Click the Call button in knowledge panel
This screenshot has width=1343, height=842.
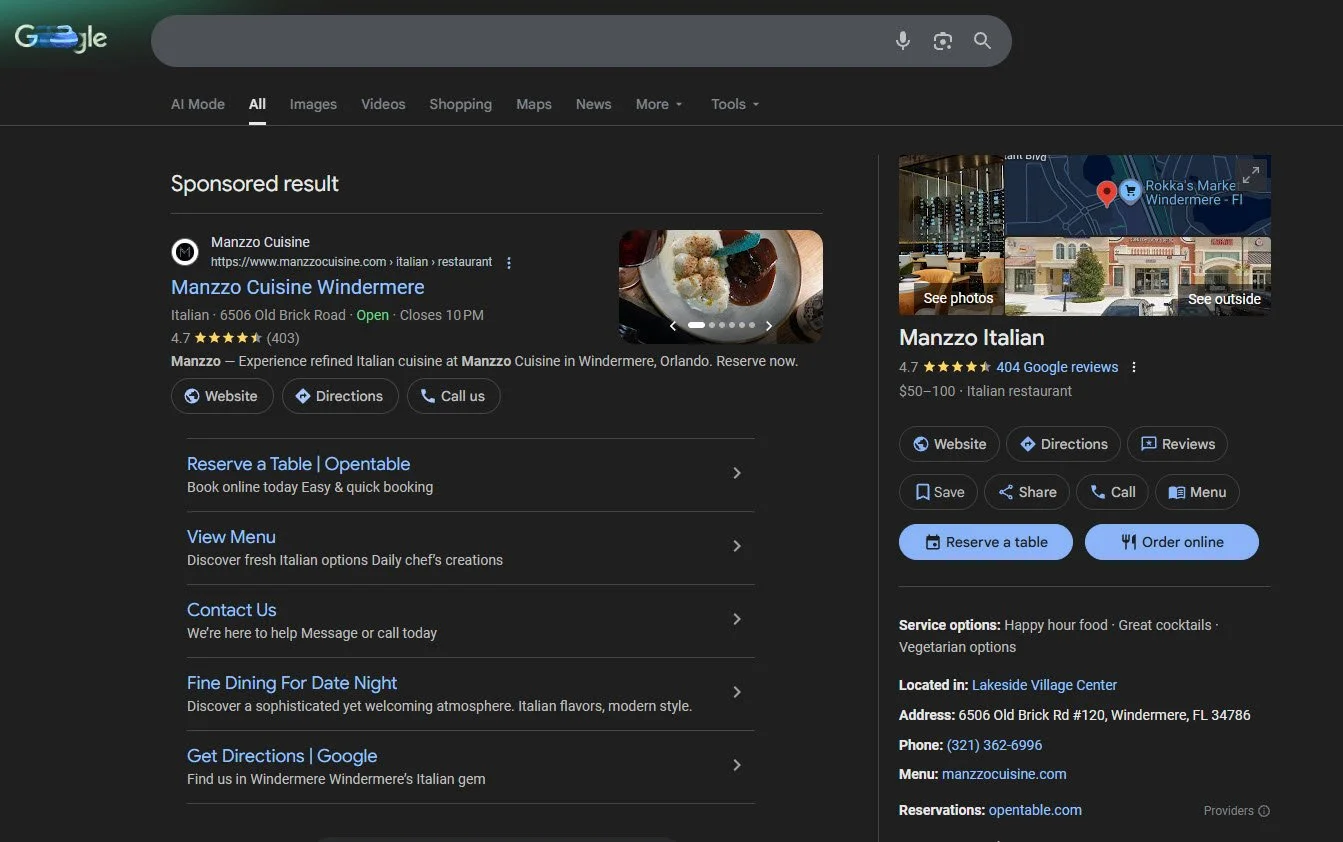pos(1112,492)
